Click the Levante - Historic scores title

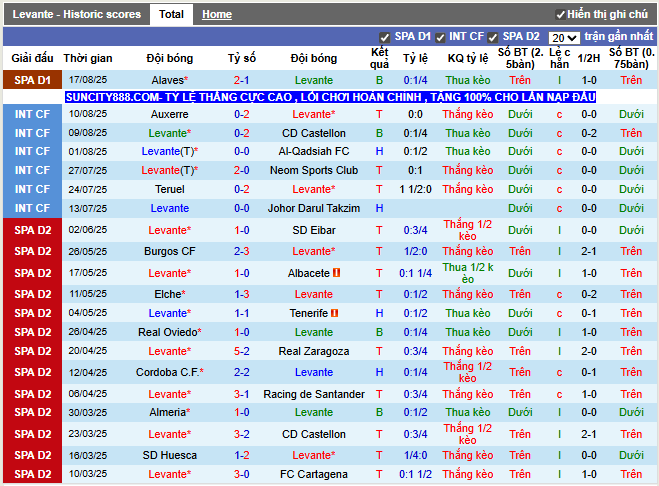pos(76,14)
